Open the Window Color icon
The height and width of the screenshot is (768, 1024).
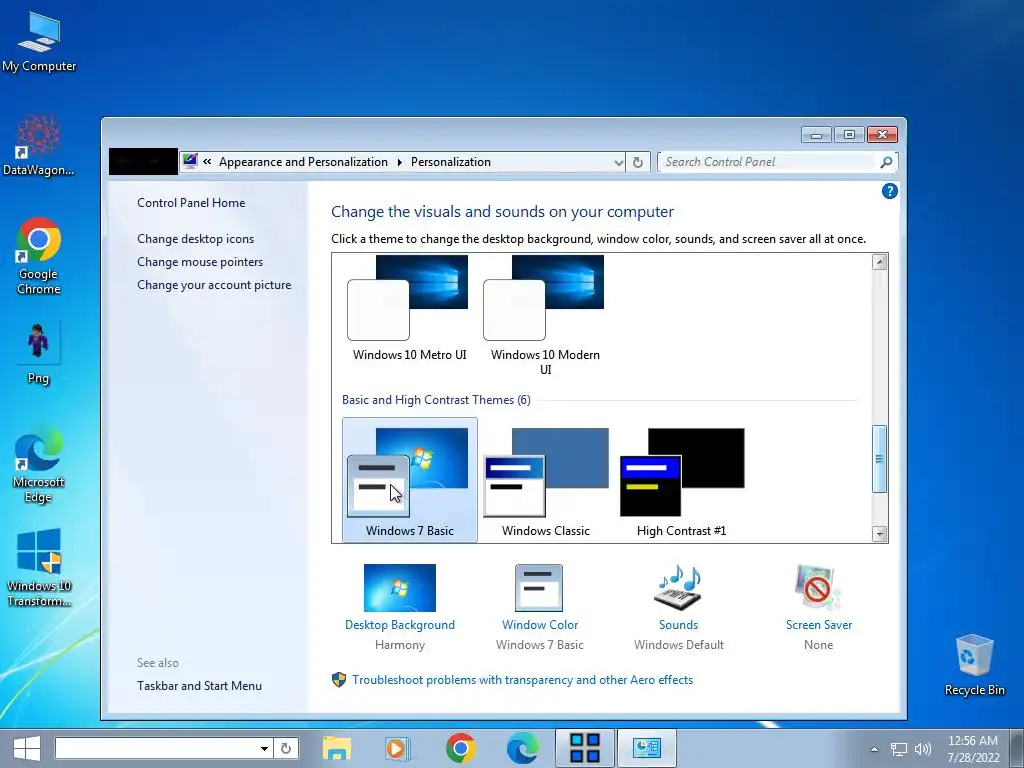click(x=539, y=588)
